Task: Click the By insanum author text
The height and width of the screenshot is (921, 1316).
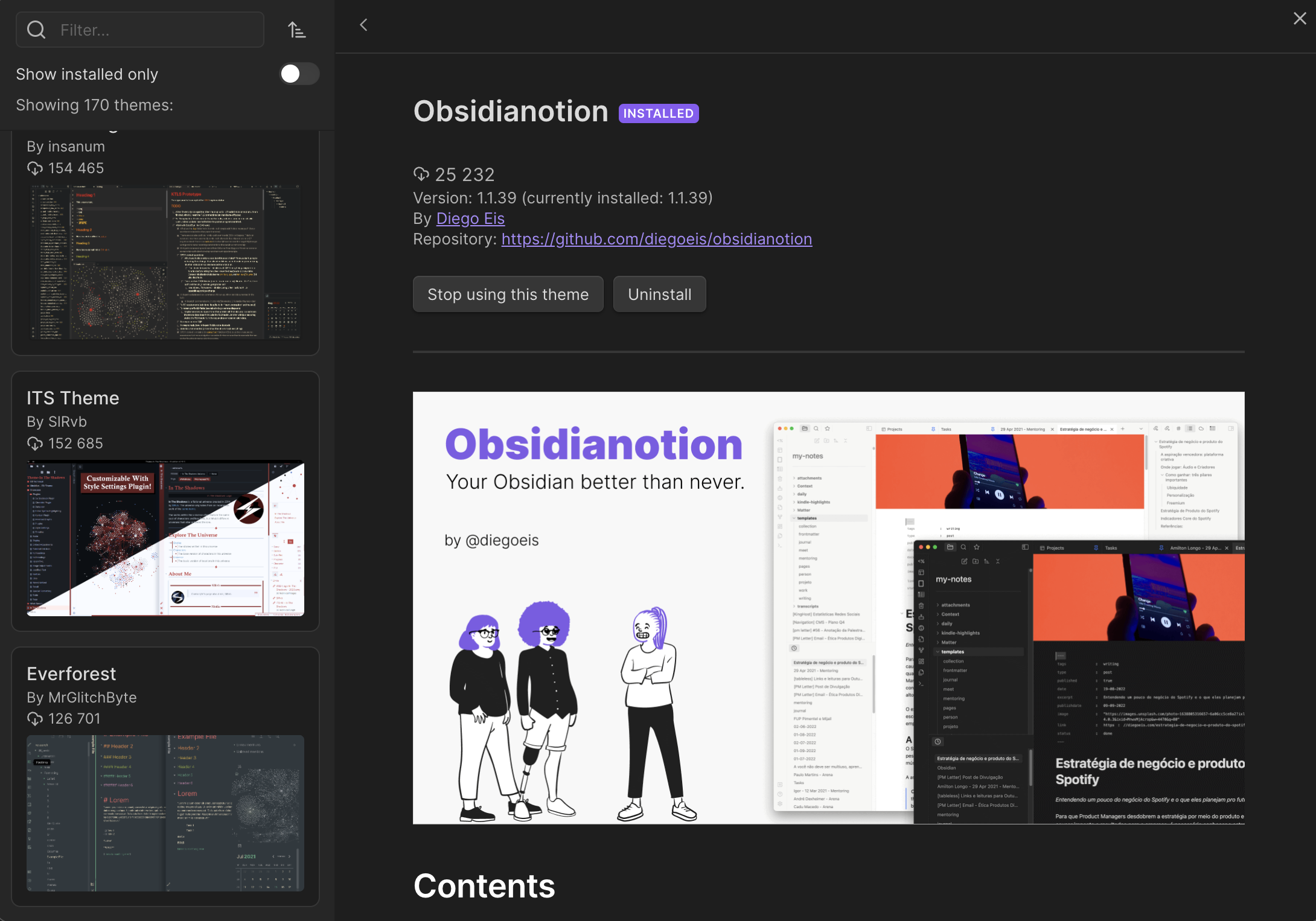Action: tap(66, 147)
